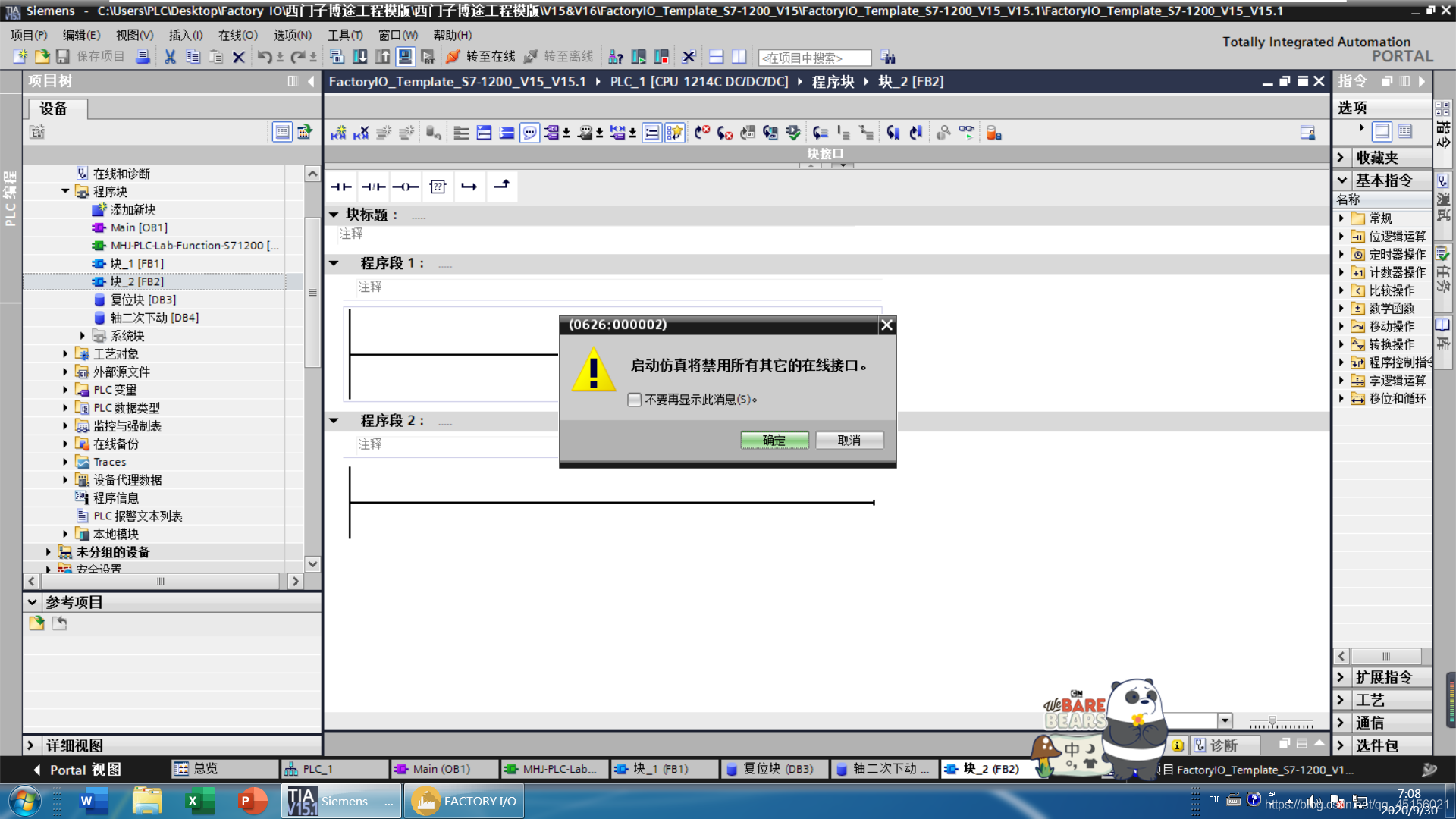The height and width of the screenshot is (819, 1456).
Task: Click the project tree horizontal scrollbar
Action: (x=161, y=582)
